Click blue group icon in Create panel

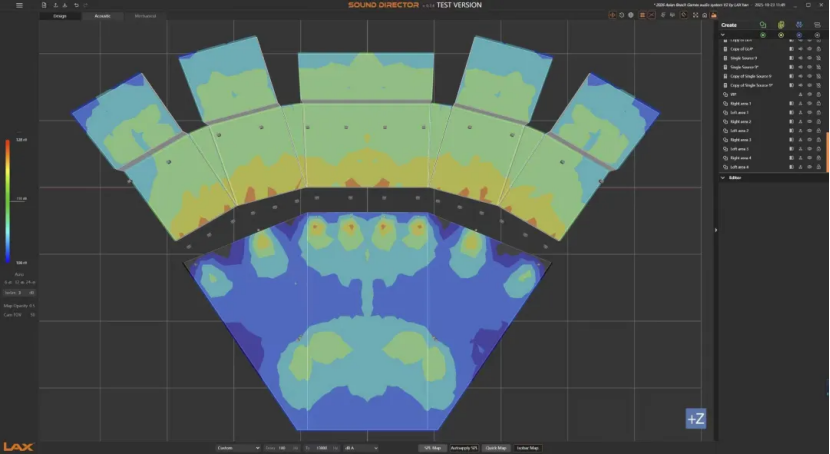point(799,25)
